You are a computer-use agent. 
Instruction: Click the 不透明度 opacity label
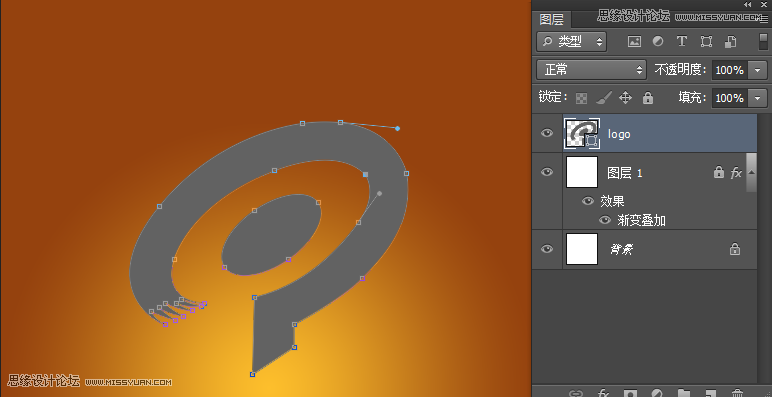tap(681, 70)
